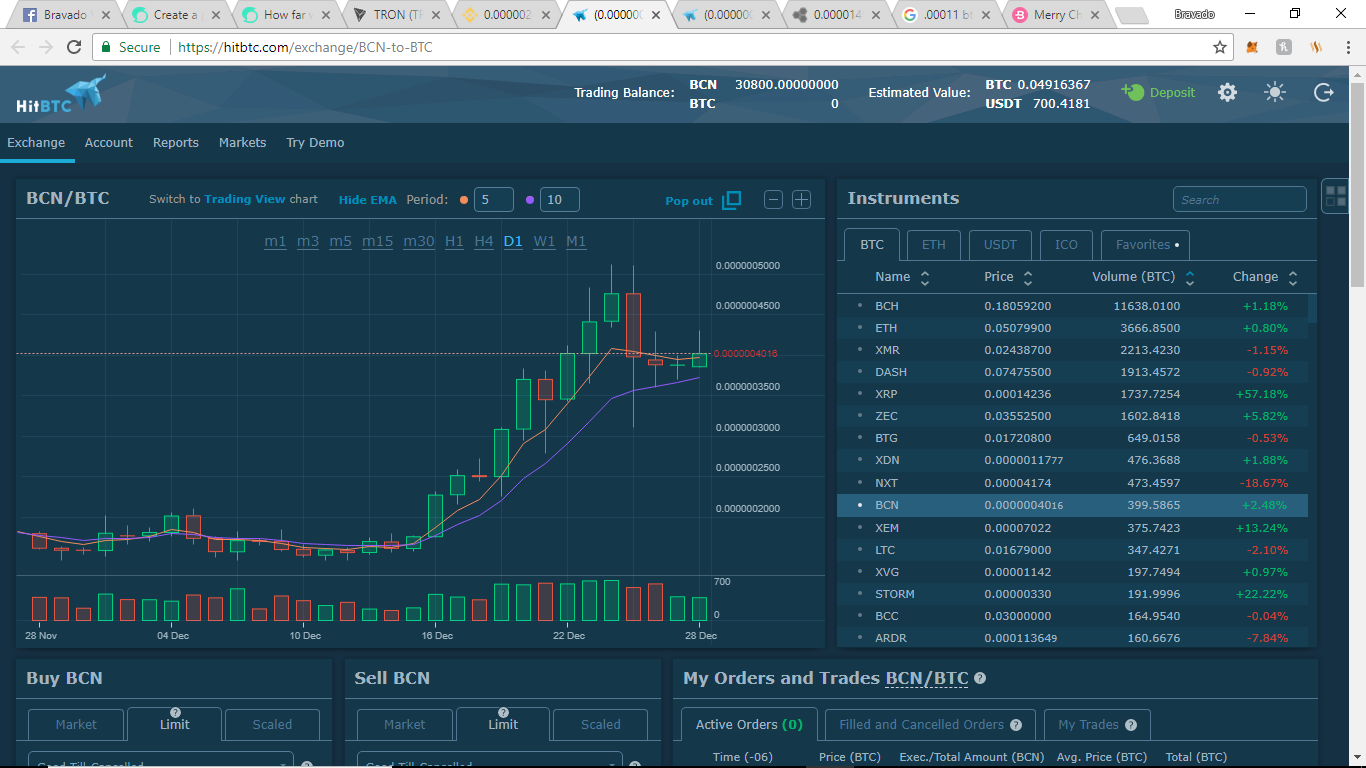Click help icon on My Trades tab
This screenshot has height=768, width=1366.
[x=1130, y=725]
